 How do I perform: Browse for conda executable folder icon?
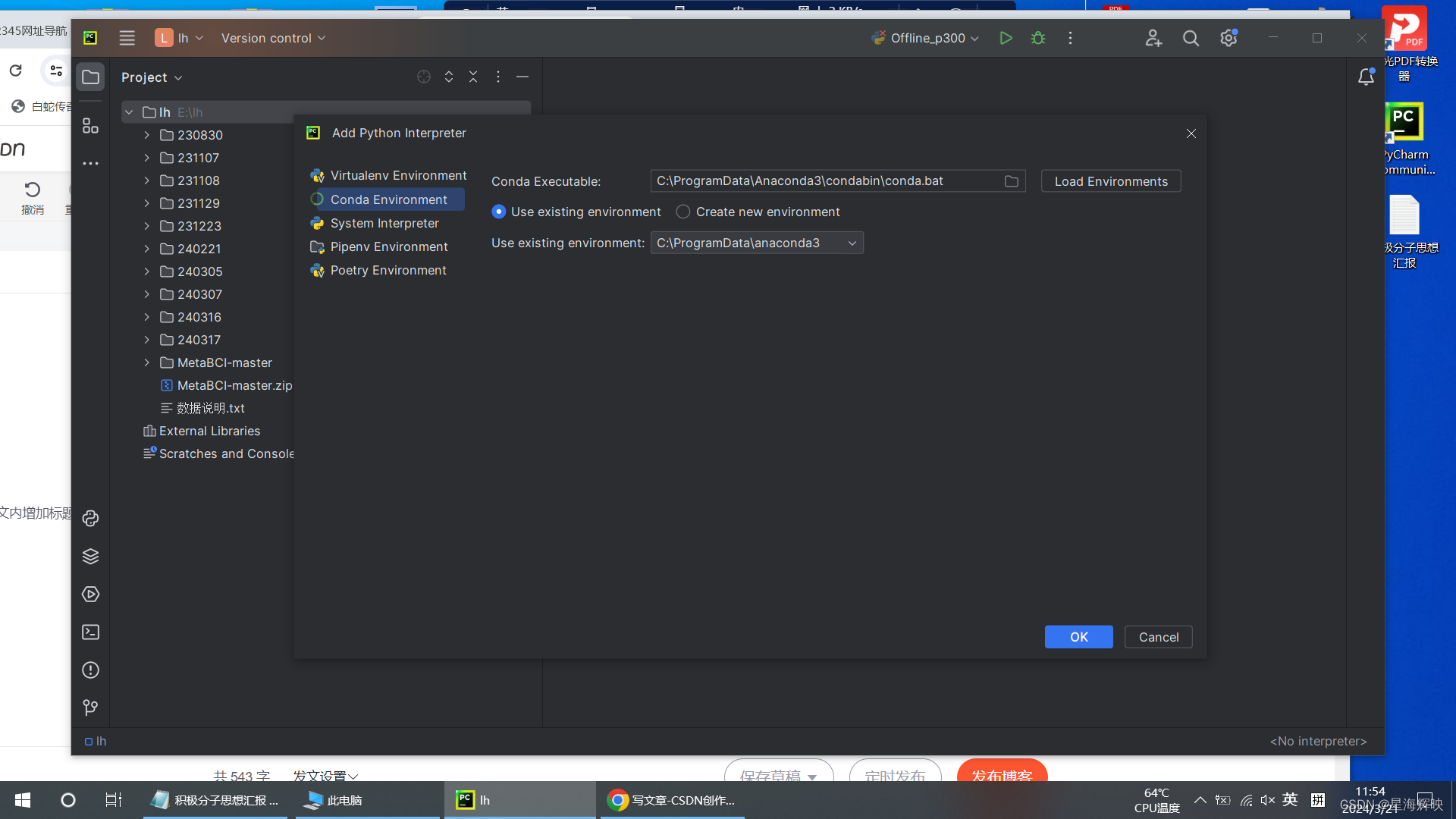pyautogui.click(x=1012, y=181)
